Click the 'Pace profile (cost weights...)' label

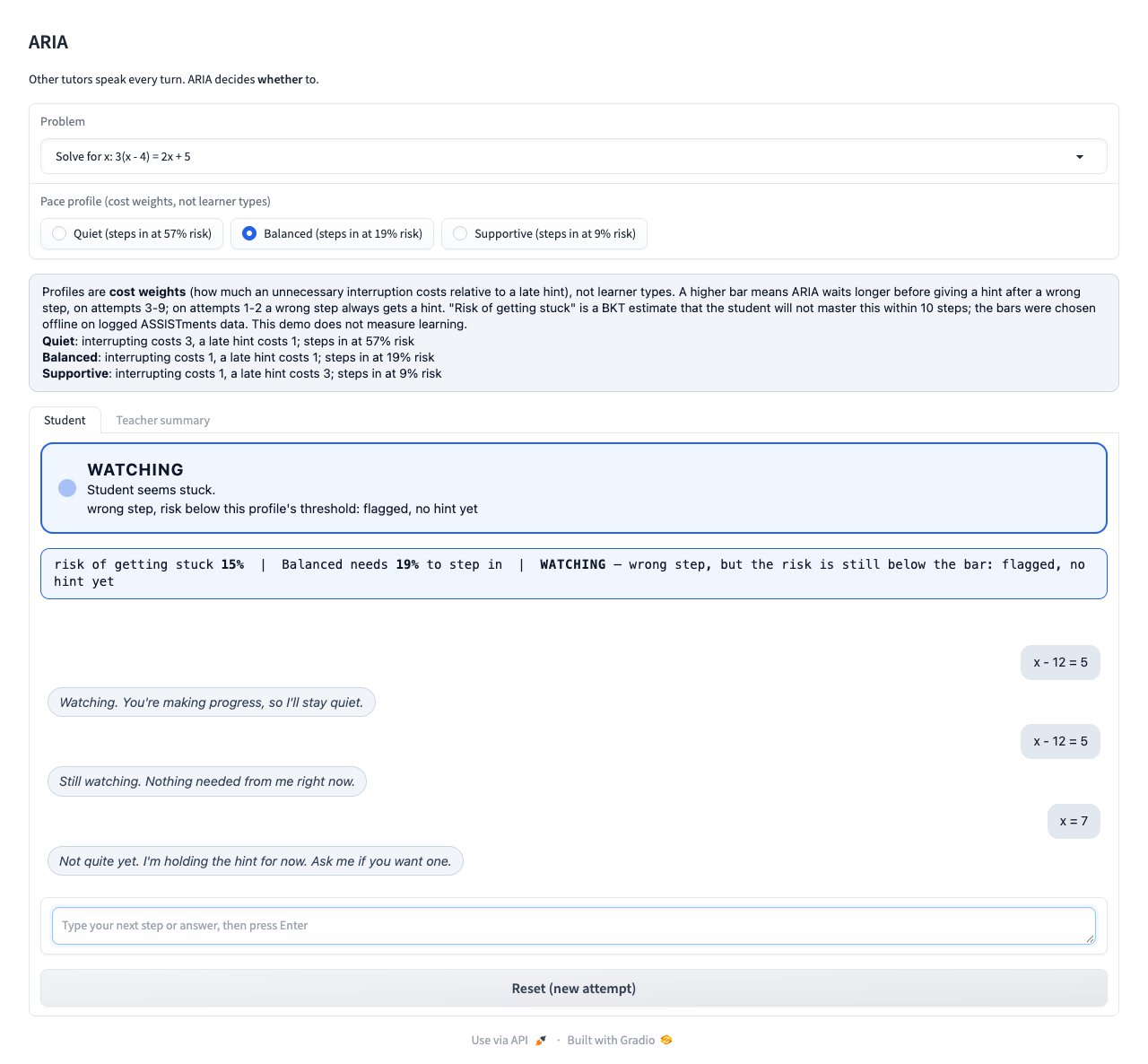point(155,201)
